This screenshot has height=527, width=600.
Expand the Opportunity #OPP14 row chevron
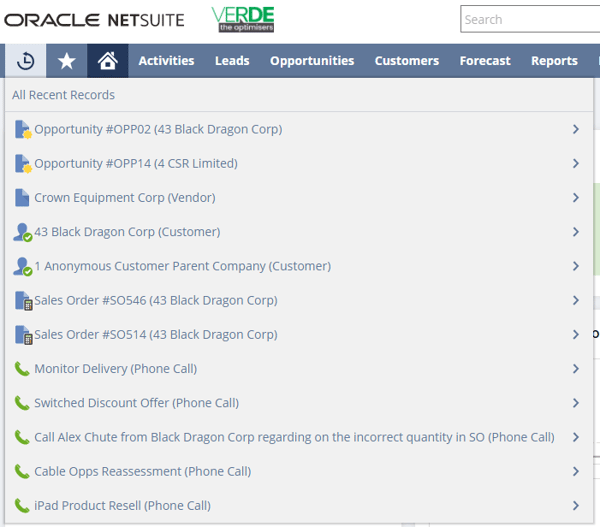click(576, 163)
